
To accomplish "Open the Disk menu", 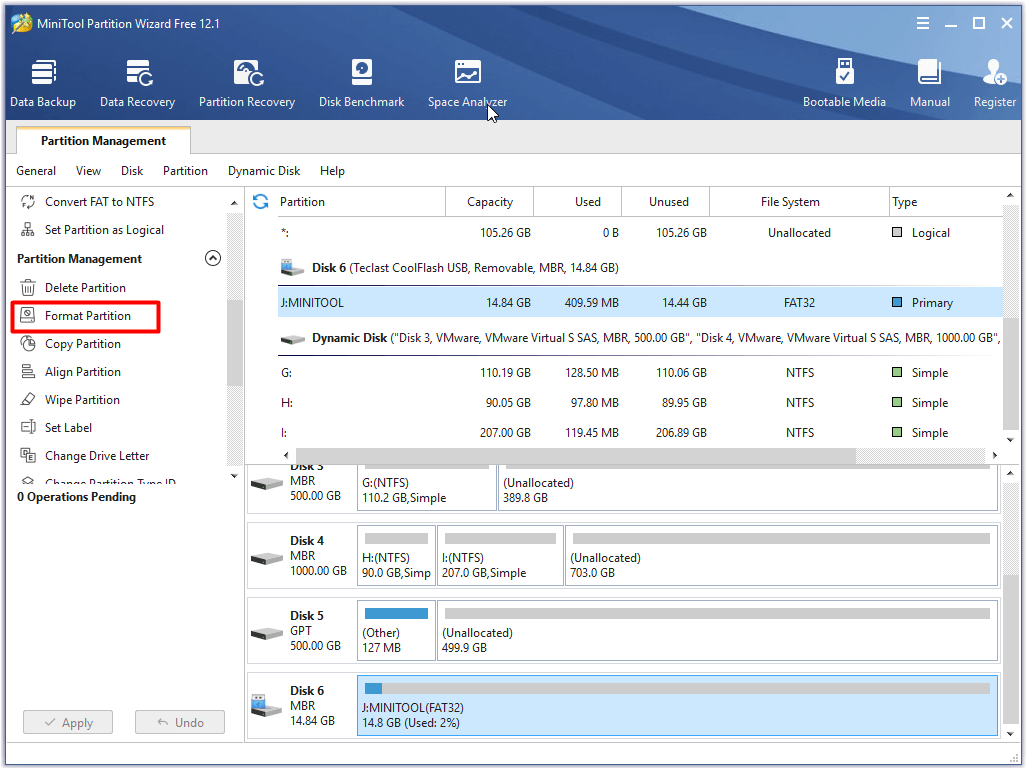I will (x=132, y=171).
